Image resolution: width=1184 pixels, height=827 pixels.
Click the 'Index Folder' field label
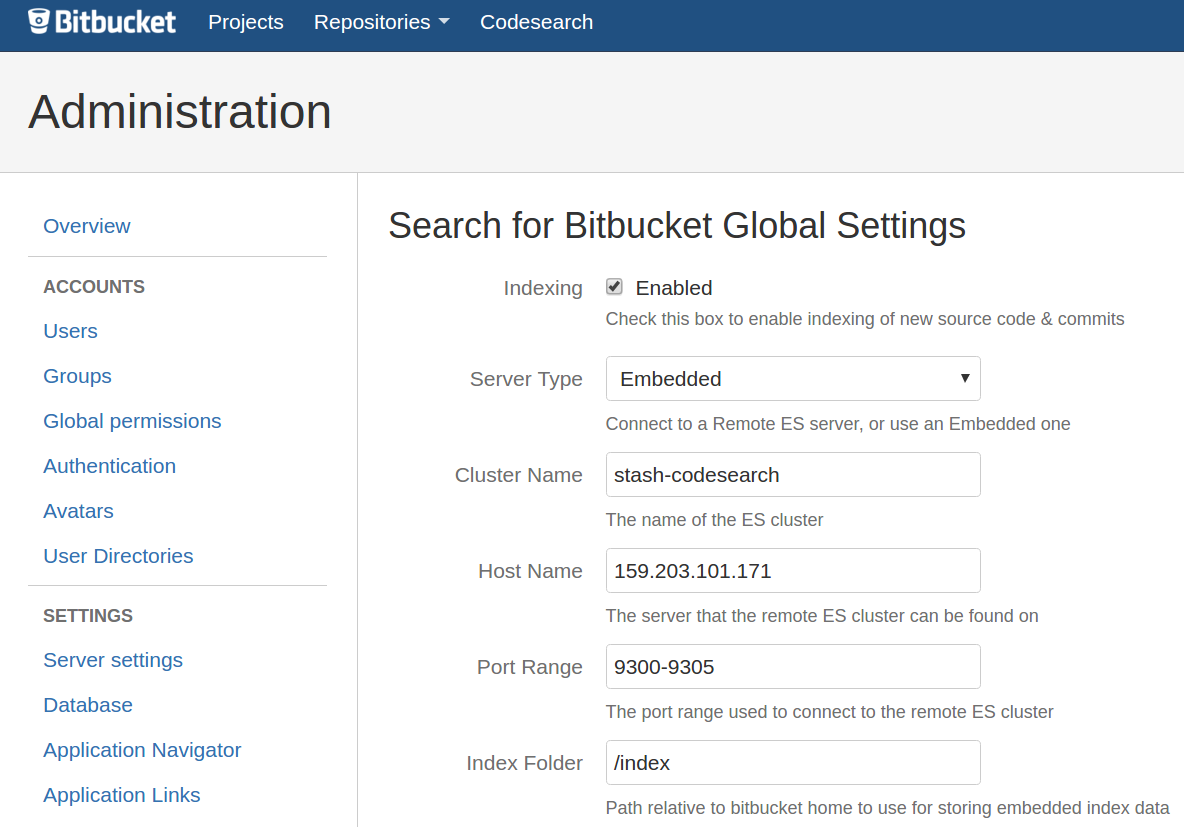[x=524, y=763]
